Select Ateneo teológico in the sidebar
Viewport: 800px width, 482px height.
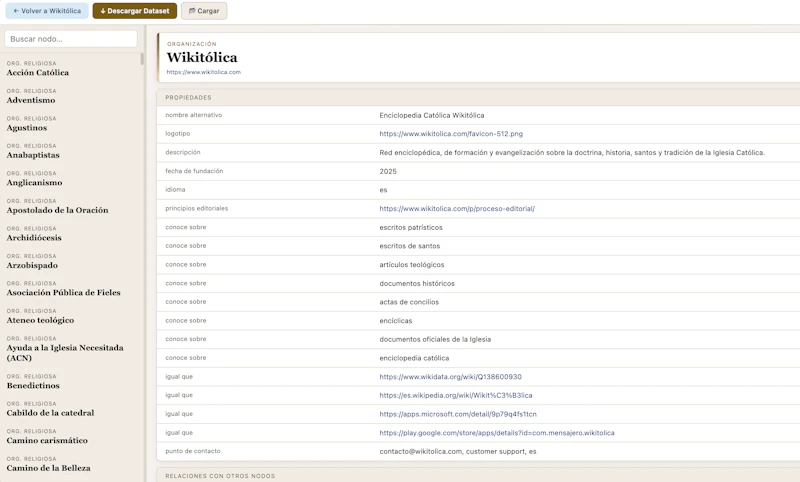coord(40,320)
